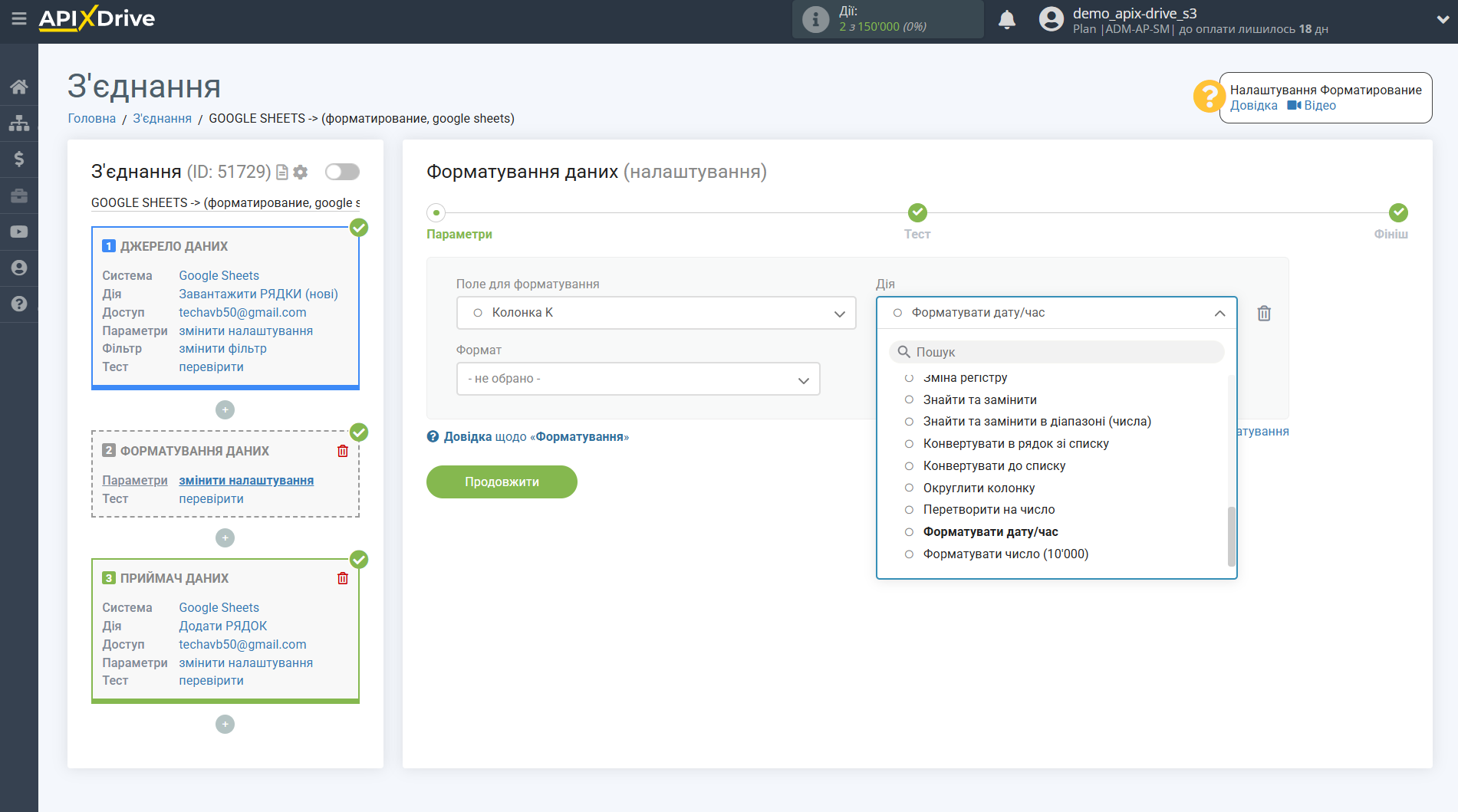The image size is (1458, 812).
Task: Select Округлити колонку option
Action: tap(979, 488)
